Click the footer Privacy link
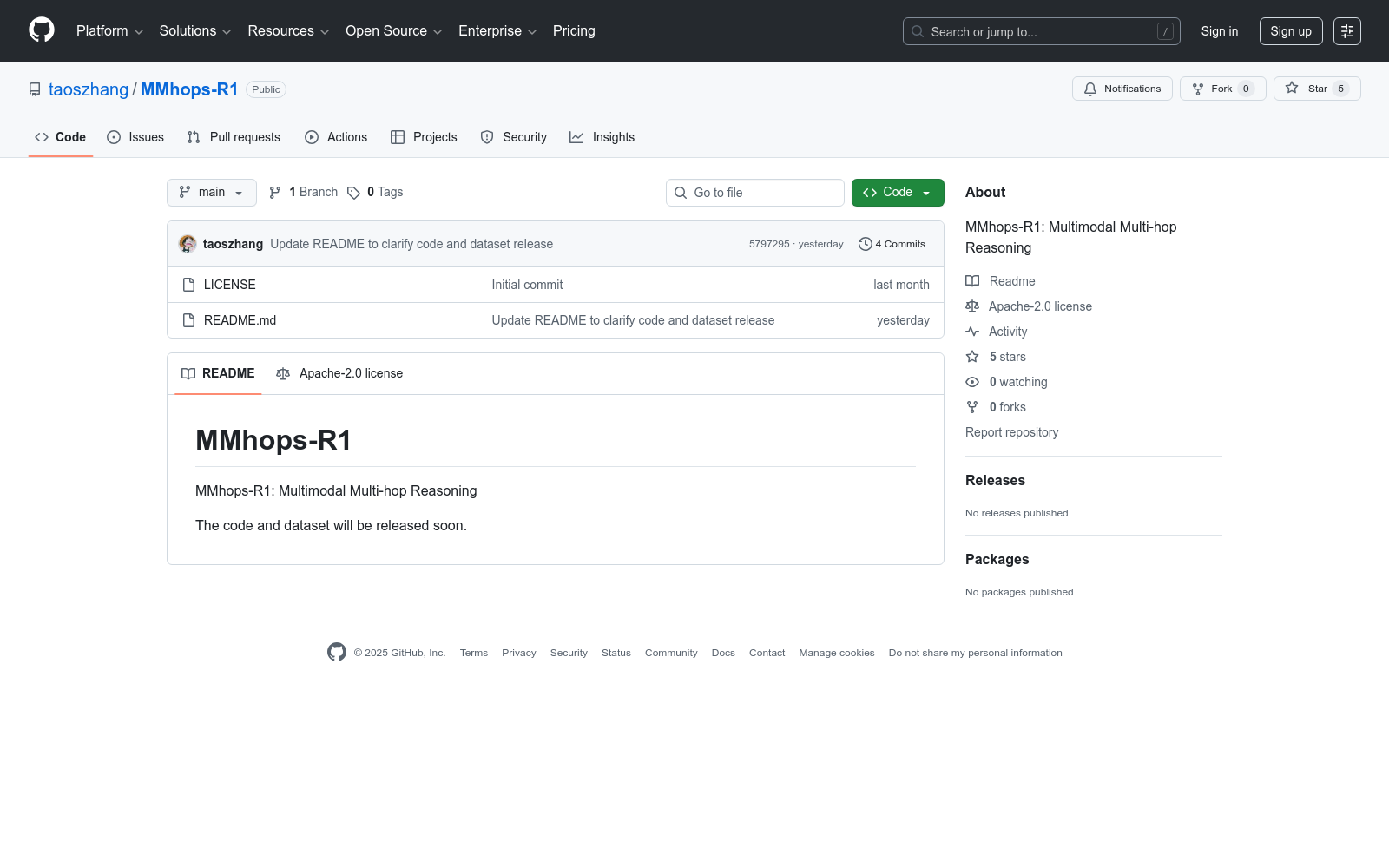 pos(519,653)
